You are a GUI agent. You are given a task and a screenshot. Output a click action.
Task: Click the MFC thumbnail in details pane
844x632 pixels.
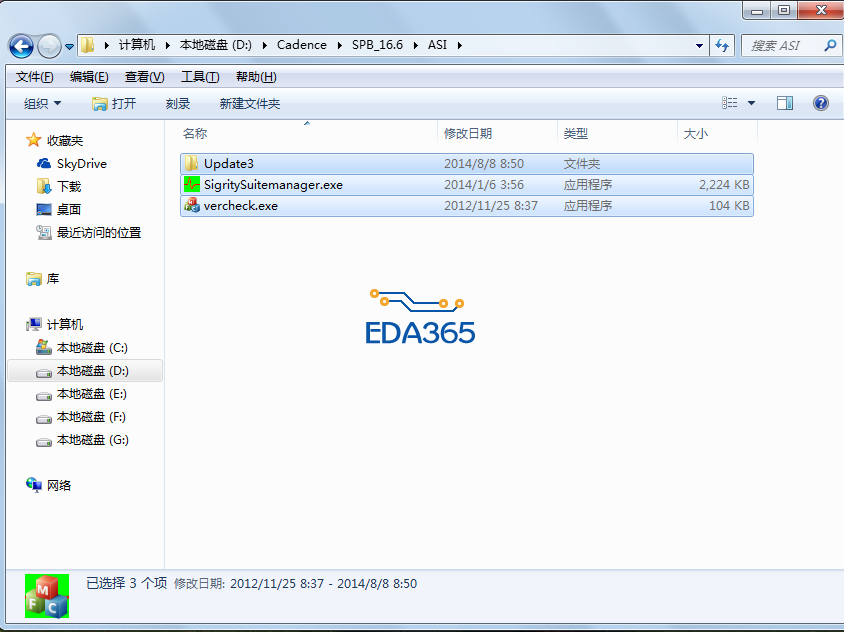click(x=47, y=596)
